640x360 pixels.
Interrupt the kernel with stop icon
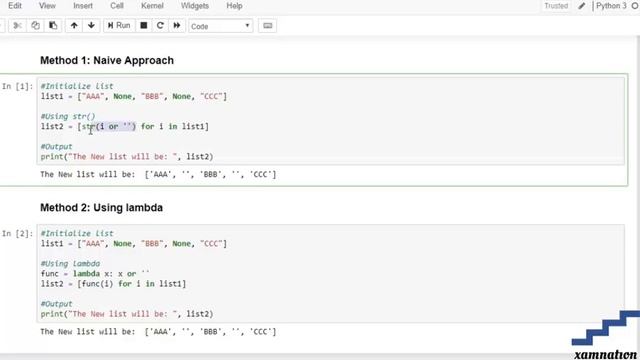point(144,26)
